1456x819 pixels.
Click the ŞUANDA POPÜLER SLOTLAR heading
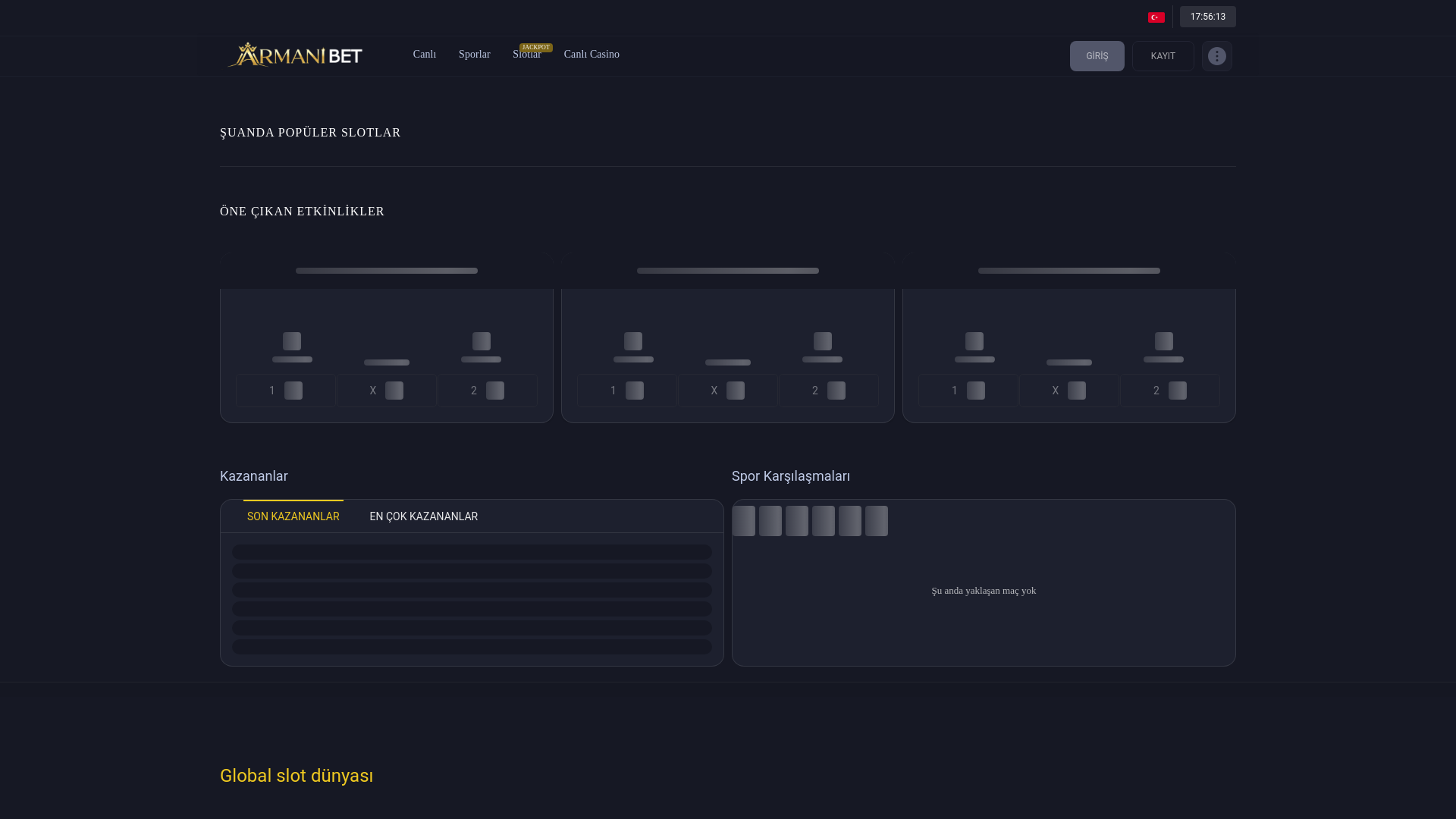point(310,133)
